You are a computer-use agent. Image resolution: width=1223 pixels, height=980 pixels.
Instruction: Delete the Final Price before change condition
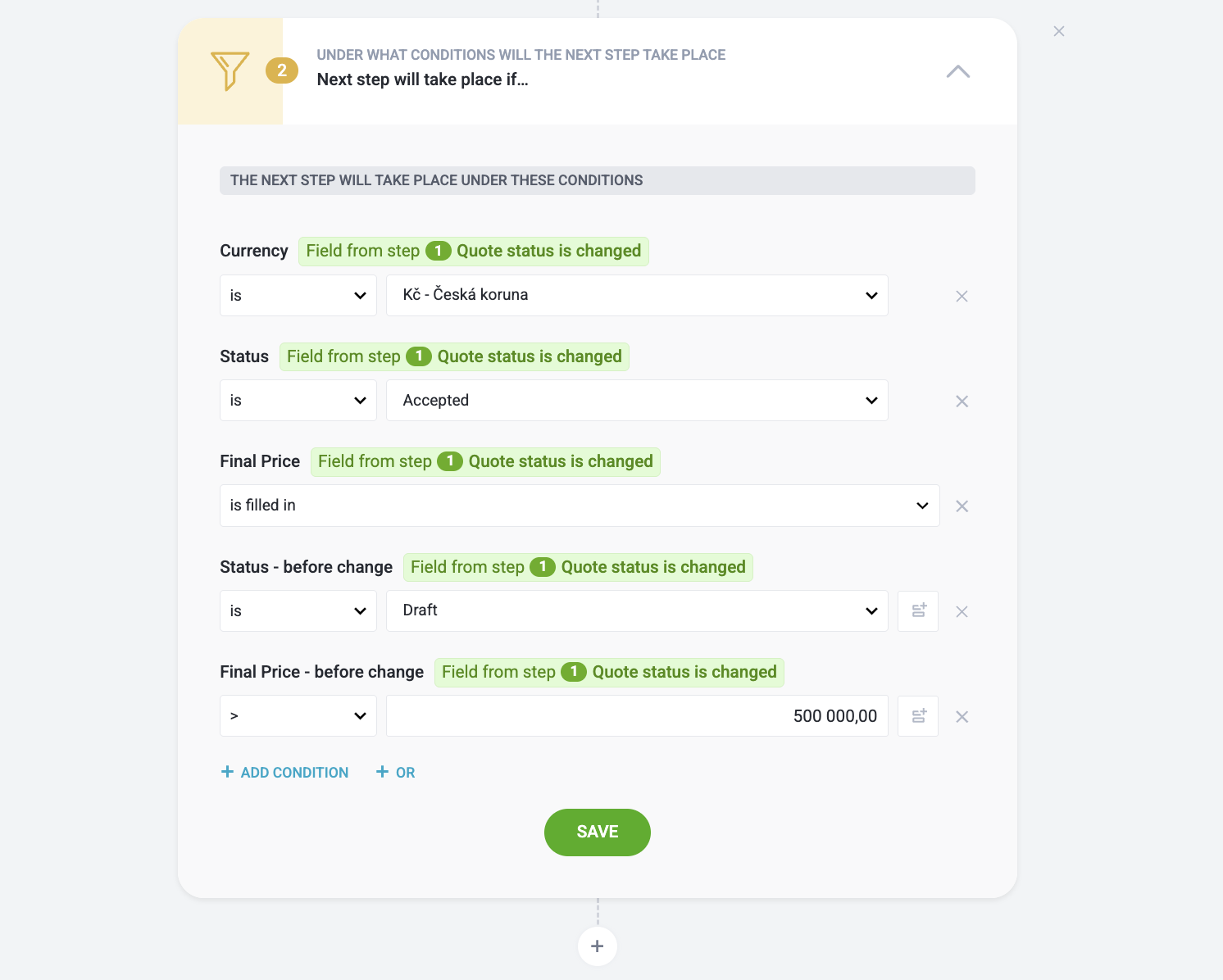click(962, 716)
